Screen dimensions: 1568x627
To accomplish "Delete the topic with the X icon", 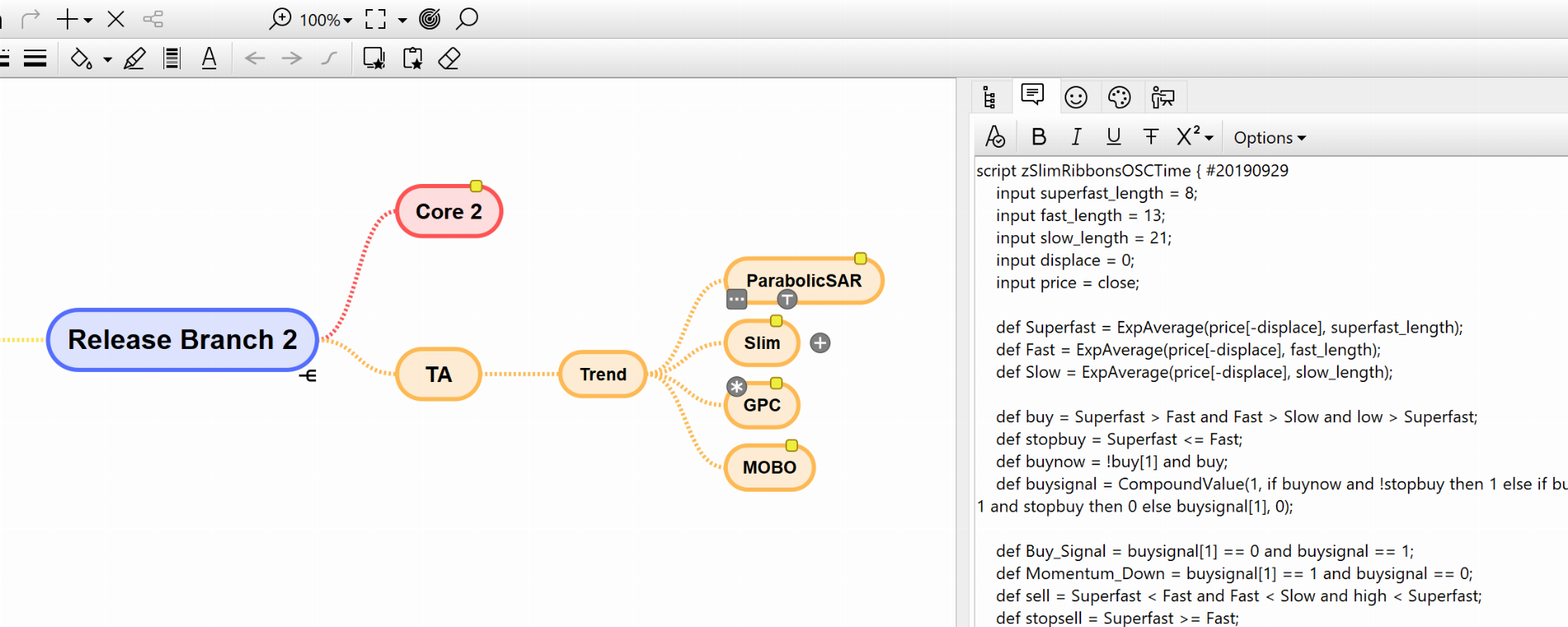I will tap(116, 18).
